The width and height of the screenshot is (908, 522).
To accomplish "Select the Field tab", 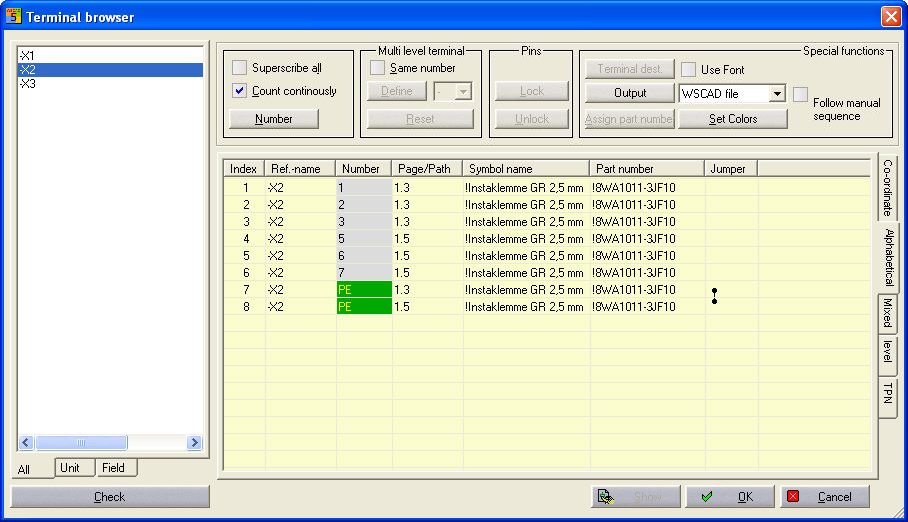I will pos(116,468).
